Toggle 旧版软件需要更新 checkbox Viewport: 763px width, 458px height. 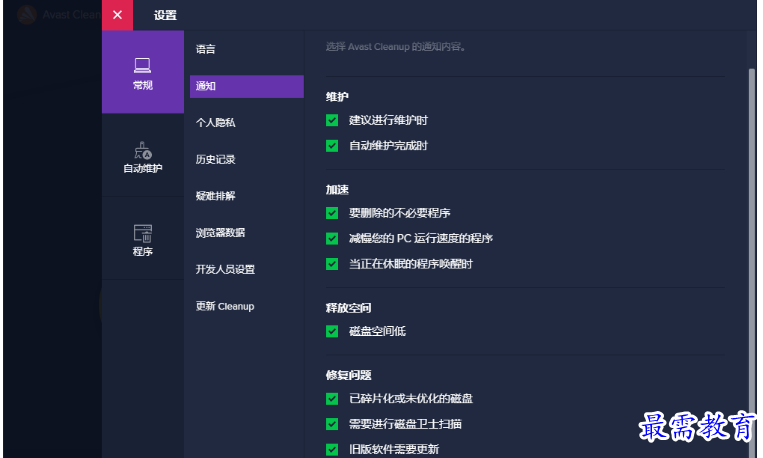point(332,449)
